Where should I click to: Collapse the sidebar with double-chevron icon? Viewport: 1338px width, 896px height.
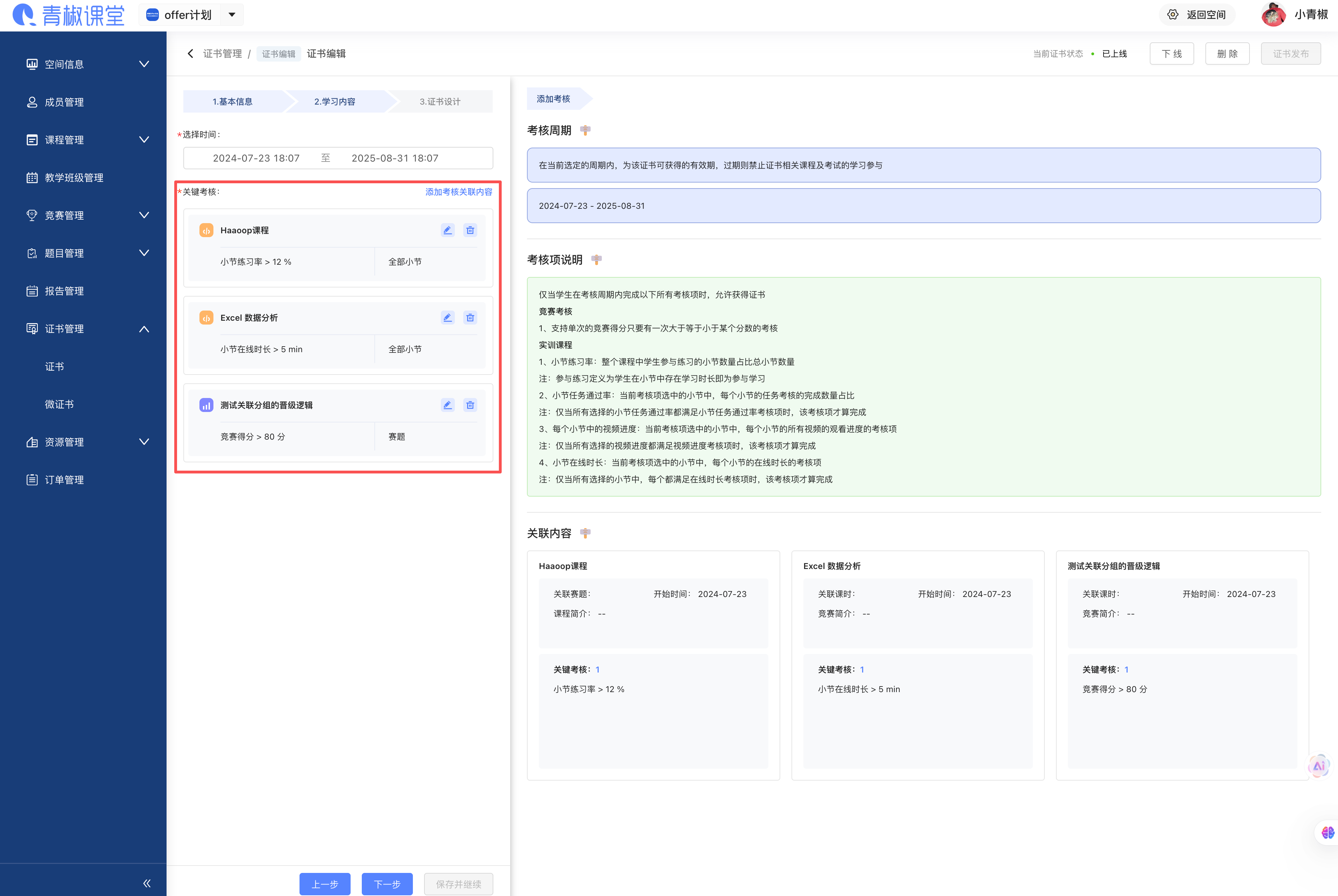click(146, 883)
